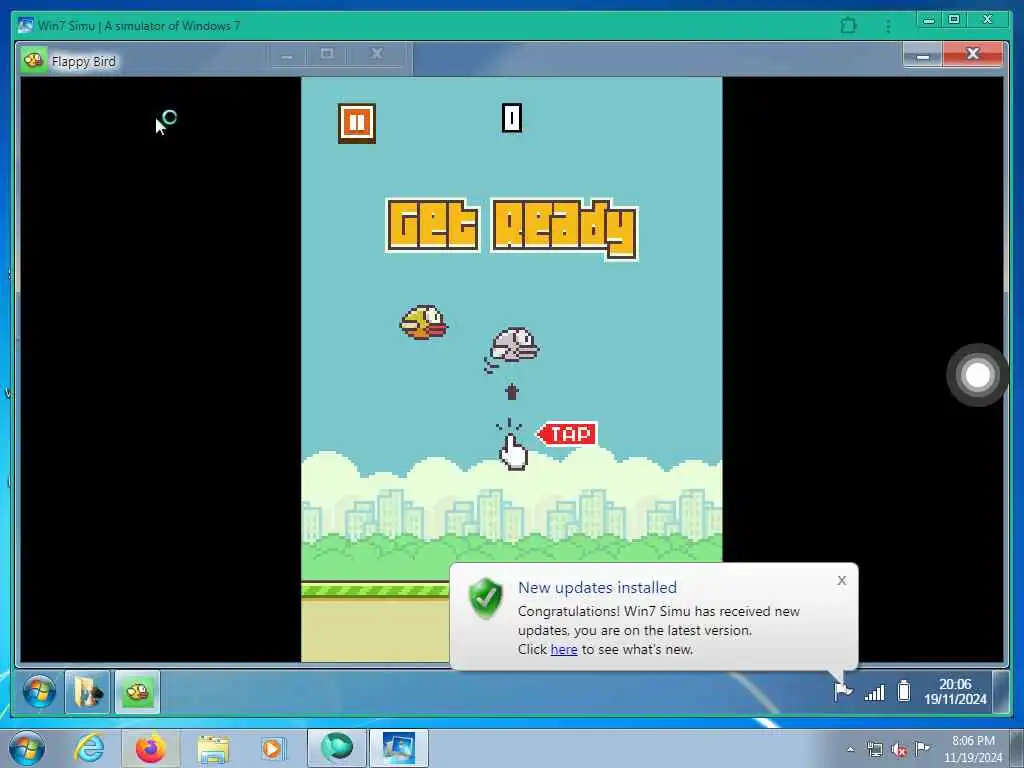Tap the yellow flappy bird
The height and width of the screenshot is (768, 1024).
423,323
